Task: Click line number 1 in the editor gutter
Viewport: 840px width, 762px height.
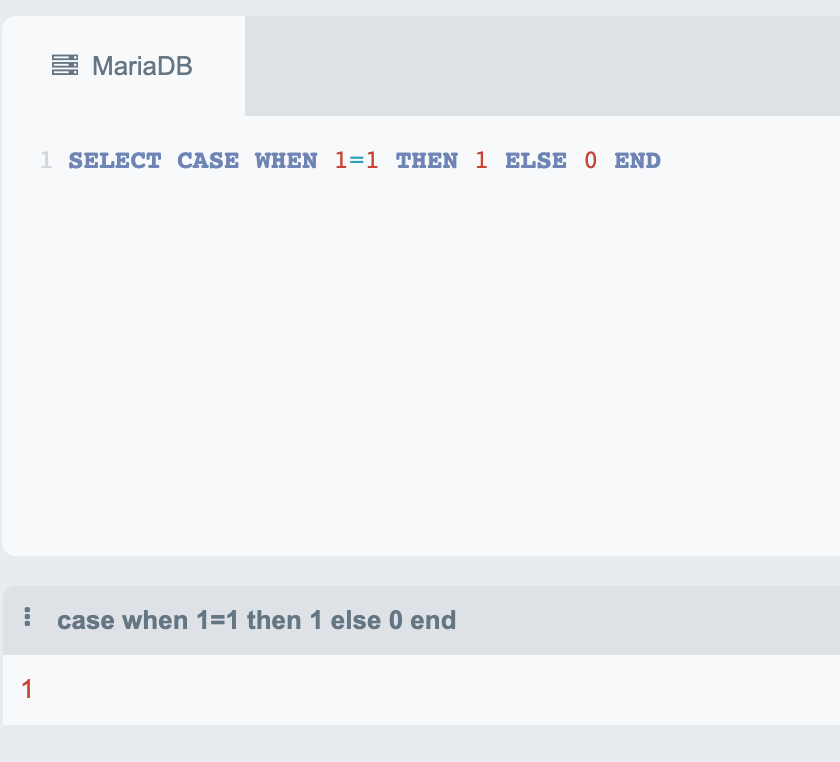Action: click(x=46, y=160)
